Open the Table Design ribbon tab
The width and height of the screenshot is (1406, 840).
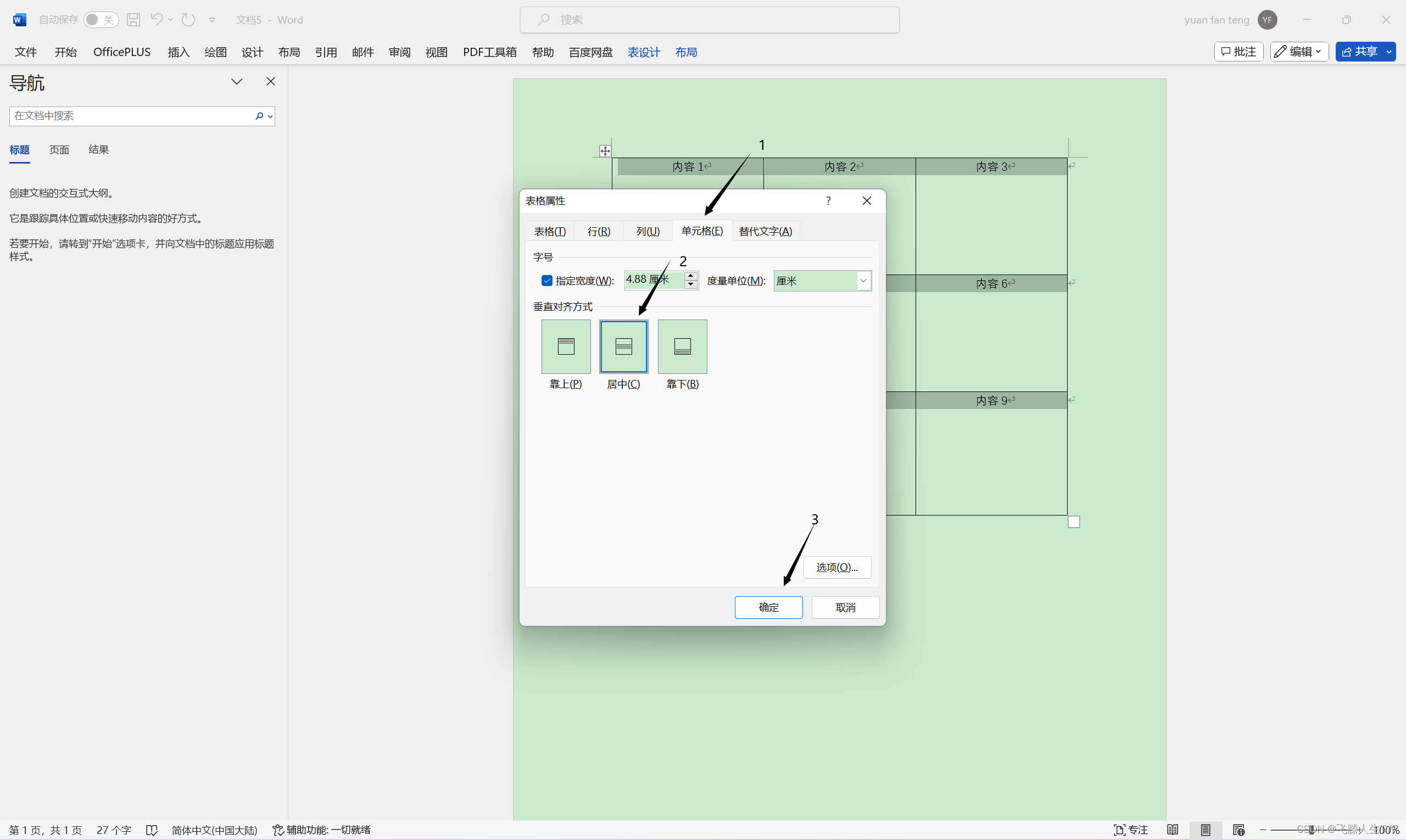tap(644, 52)
